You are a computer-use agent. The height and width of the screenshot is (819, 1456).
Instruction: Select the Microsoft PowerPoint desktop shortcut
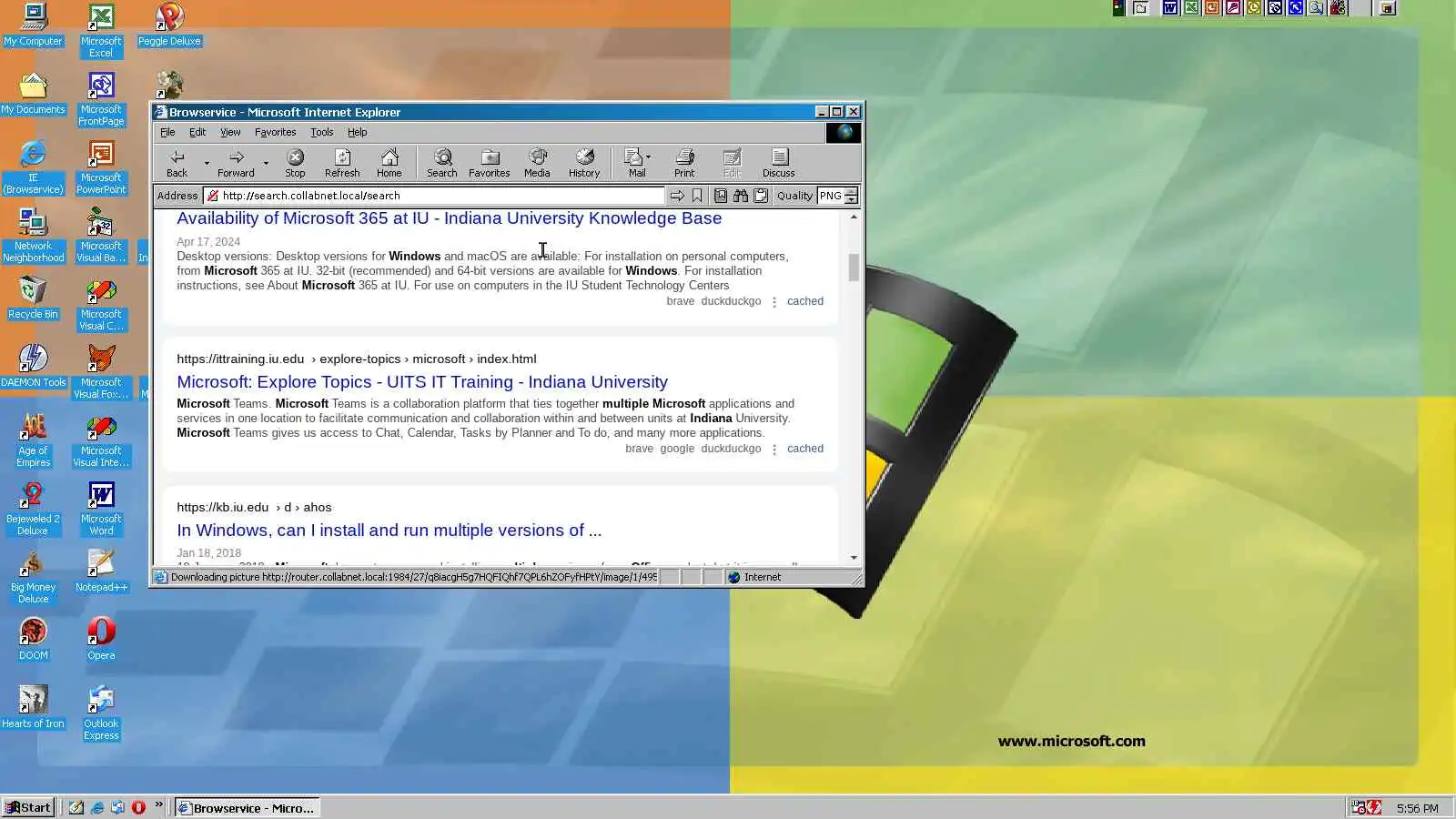[x=101, y=167]
